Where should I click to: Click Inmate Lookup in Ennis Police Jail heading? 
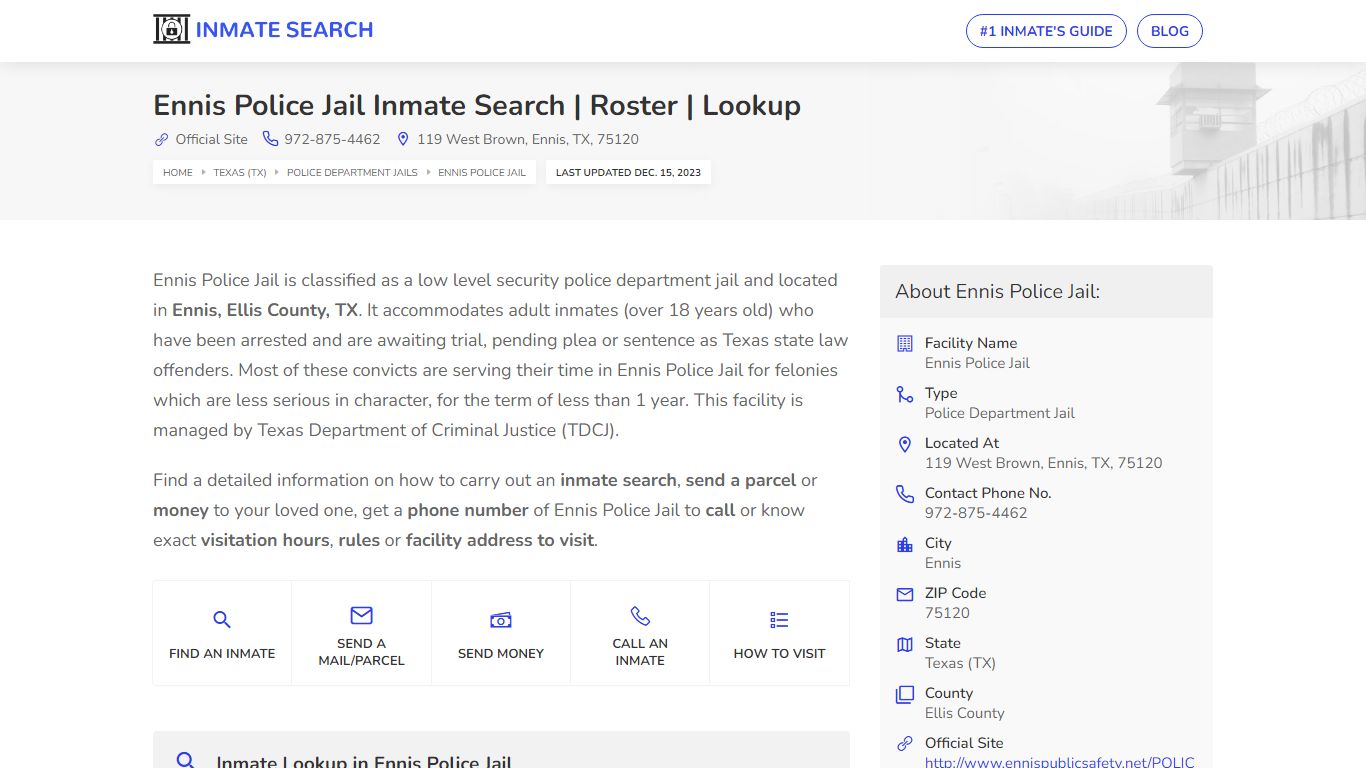click(x=364, y=761)
